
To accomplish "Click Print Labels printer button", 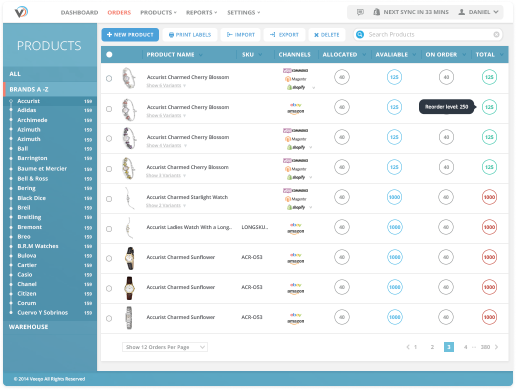I will [x=190, y=35].
